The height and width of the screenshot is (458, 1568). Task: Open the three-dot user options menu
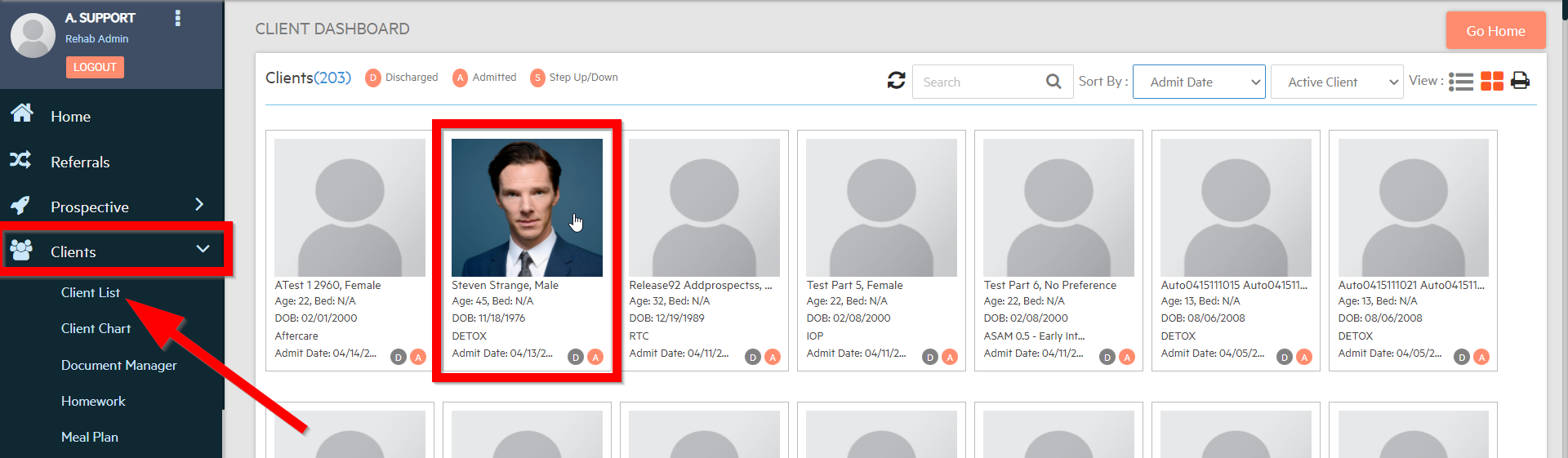click(178, 18)
